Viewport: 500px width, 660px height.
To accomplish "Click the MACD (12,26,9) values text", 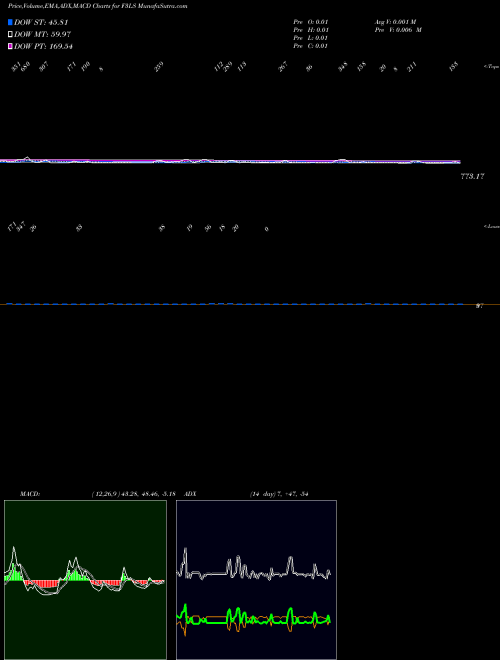I will (x=133, y=494).
